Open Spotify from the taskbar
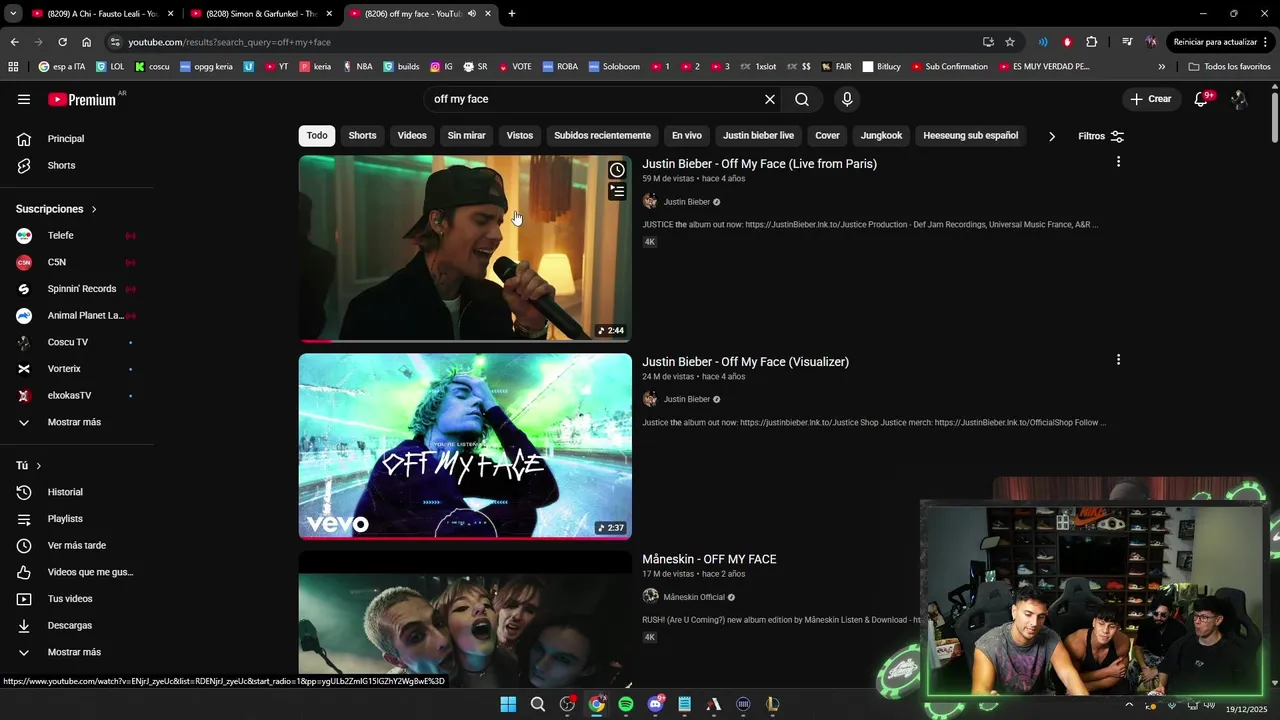This screenshot has width=1280, height=720. click(x=626, y=704)
